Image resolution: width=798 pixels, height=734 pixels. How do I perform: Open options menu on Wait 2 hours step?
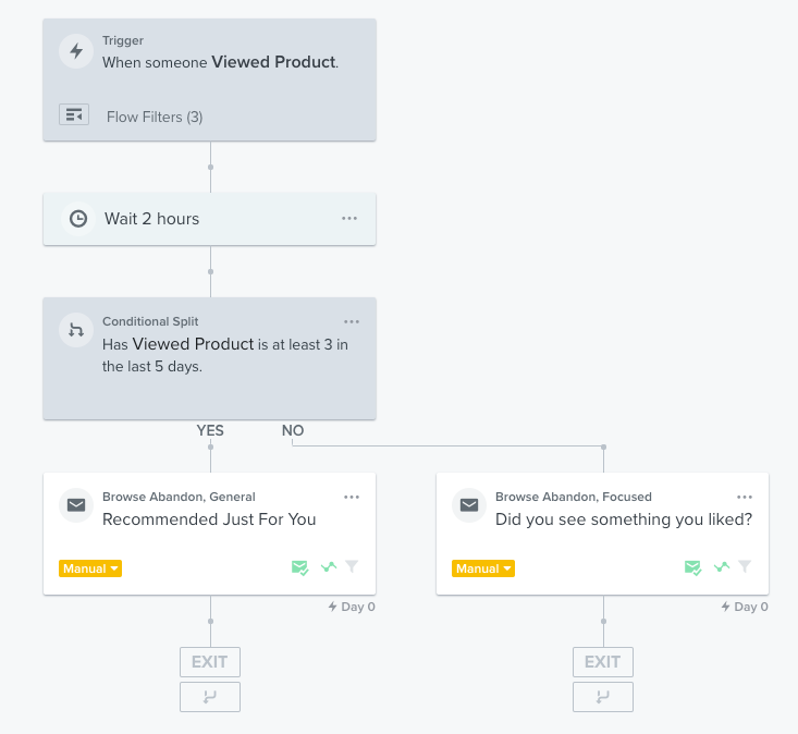pyautogui.click(x=349, y=218)
